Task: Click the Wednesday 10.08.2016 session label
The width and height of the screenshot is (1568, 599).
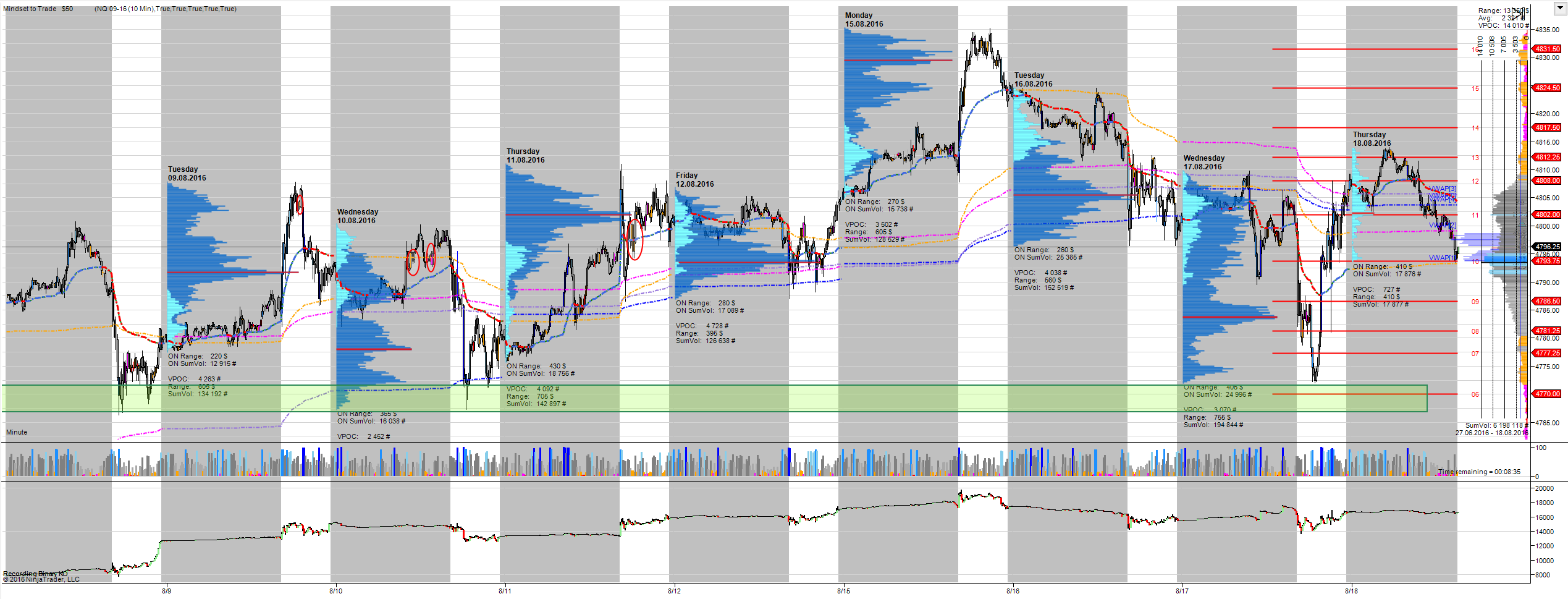Action: point(358,216)
